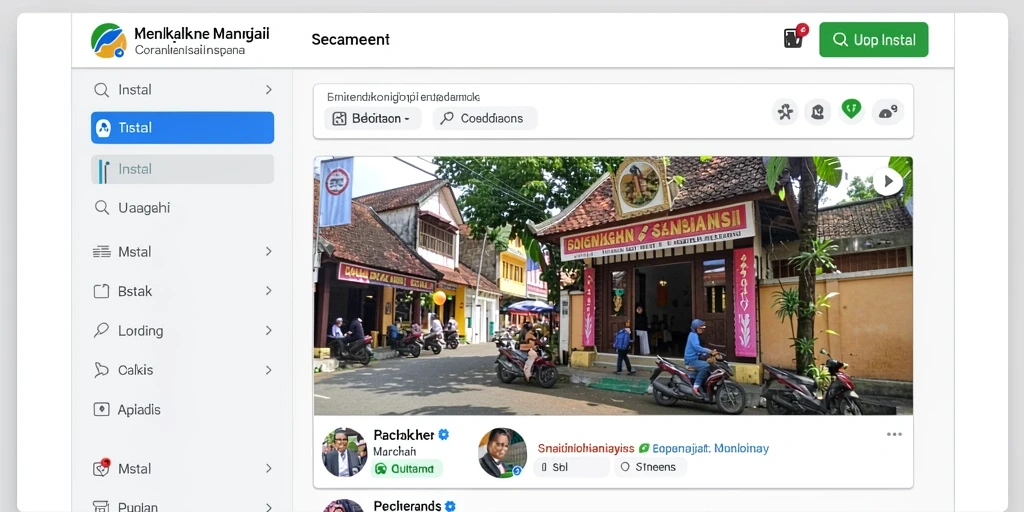Screen dimensions: 1024x512
Task: Click the Mstal list lines icon
Action: coord(101,251)
